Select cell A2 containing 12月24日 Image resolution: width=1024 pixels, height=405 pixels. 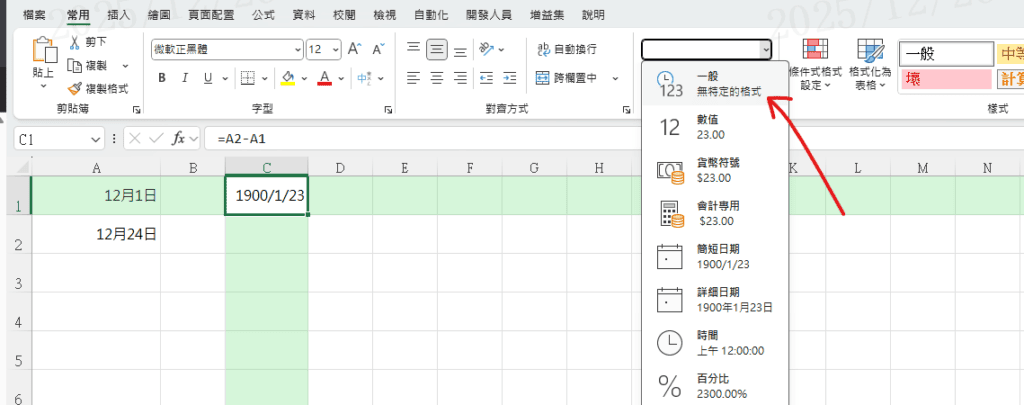[x=96, y=234]
